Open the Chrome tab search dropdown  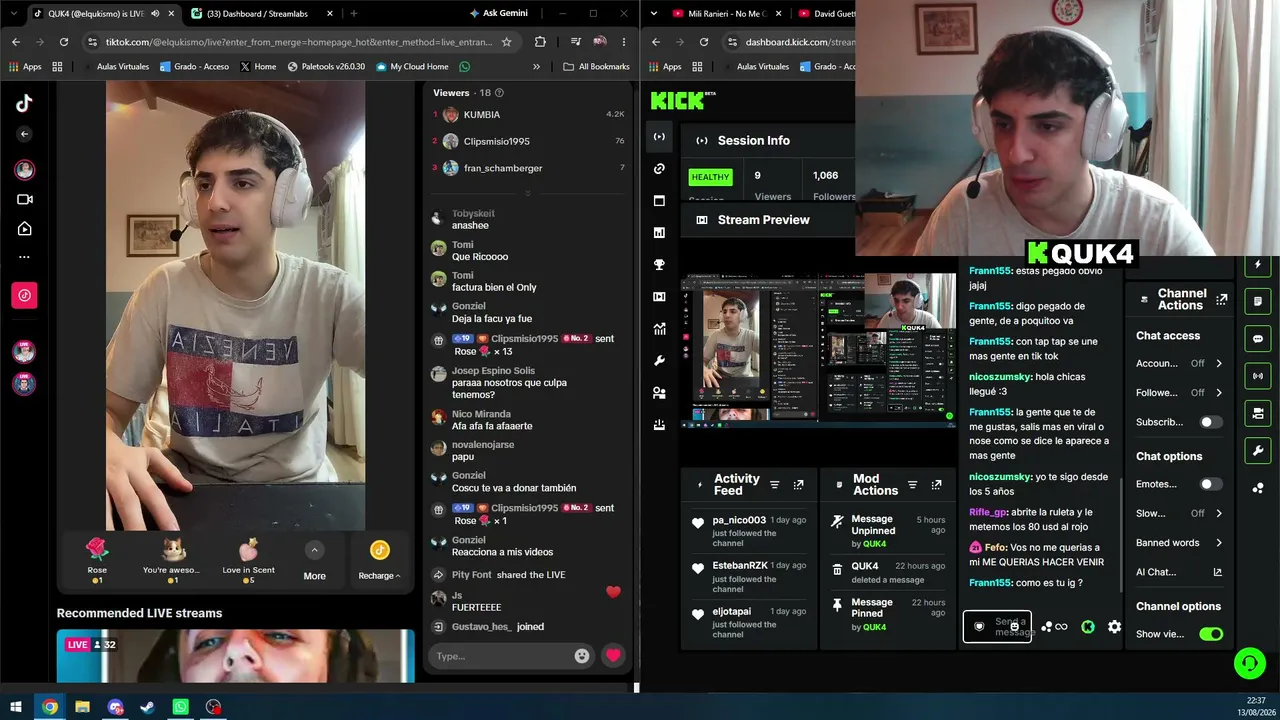14,14
